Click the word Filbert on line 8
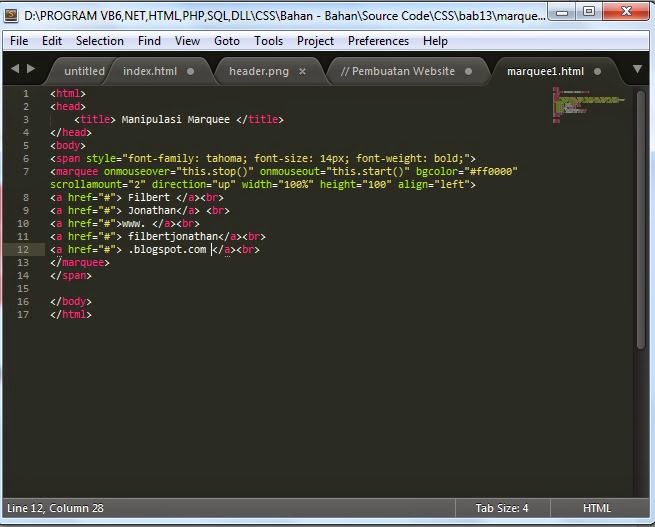This screenshot has height=527, width=655. point(149,198)
